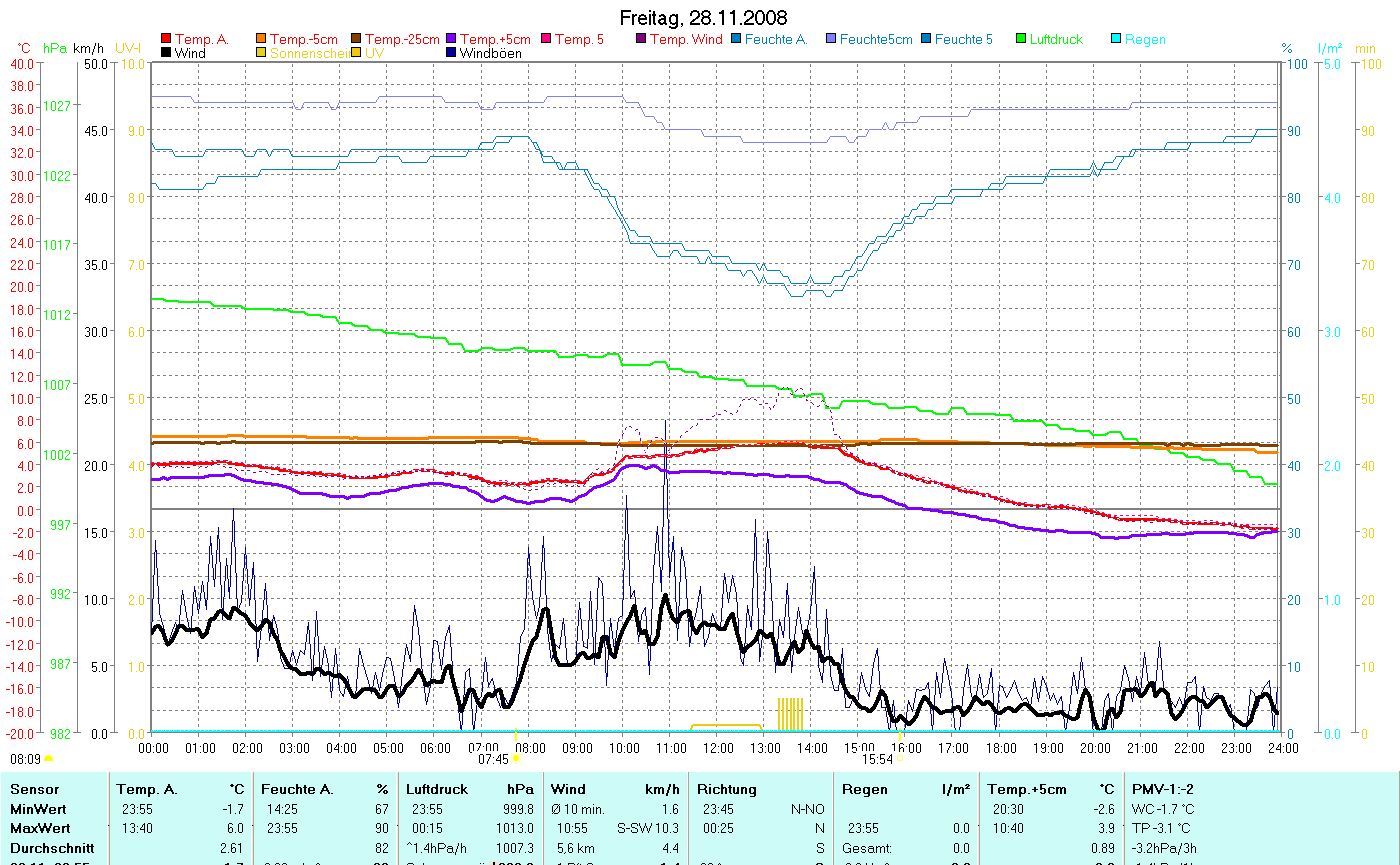
Task: Click the yellow sunrise icon near 07:45
Action: click(x=516, y=759)
